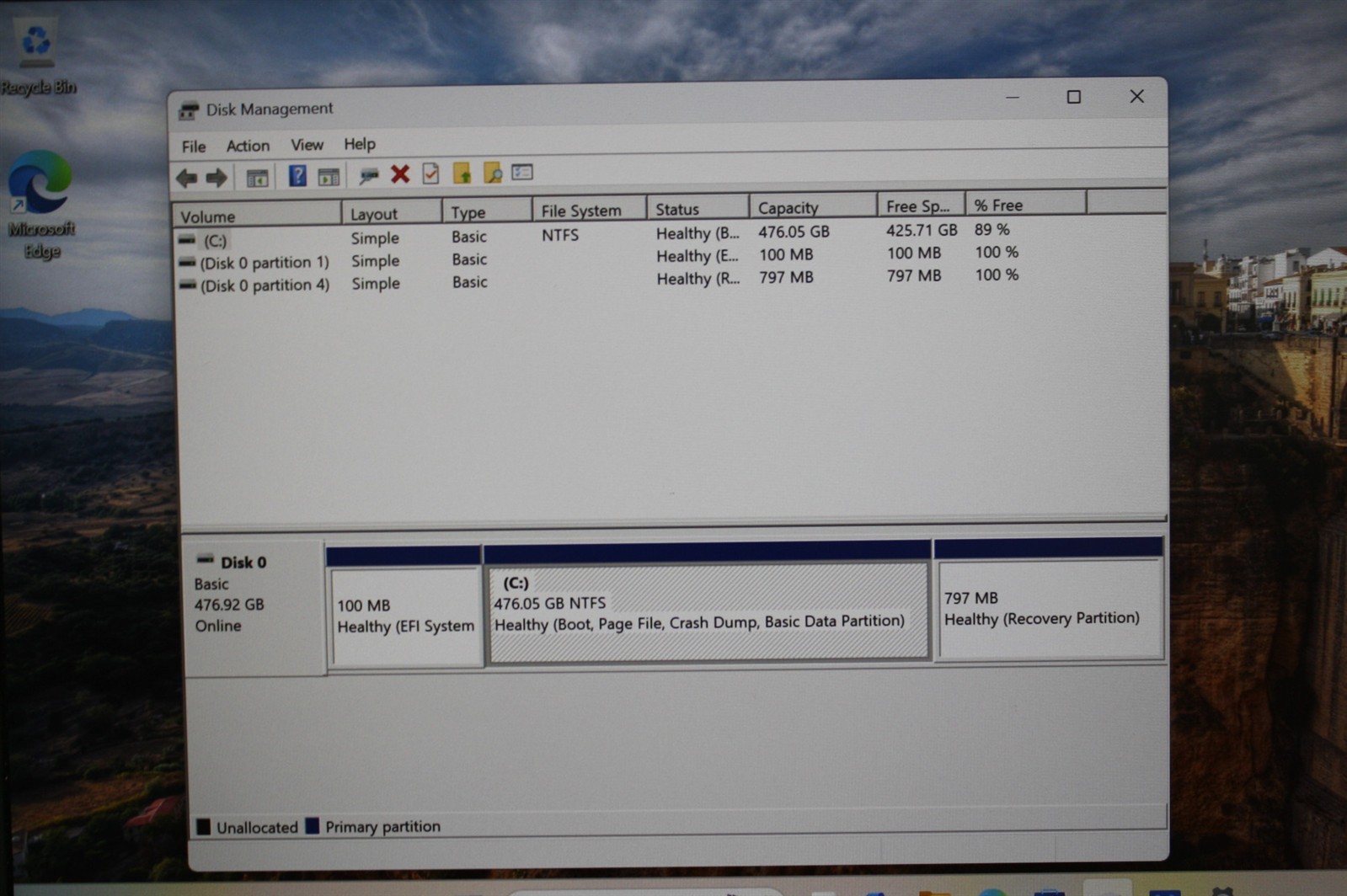This screenshot has width=1347, height=896.
Task: Sort by the File System column header
Action: 590,210
